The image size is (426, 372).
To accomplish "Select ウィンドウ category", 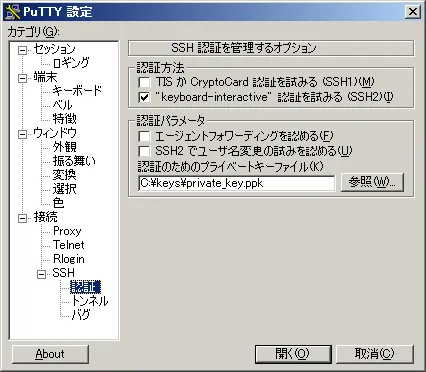I will tap(55, 133).
